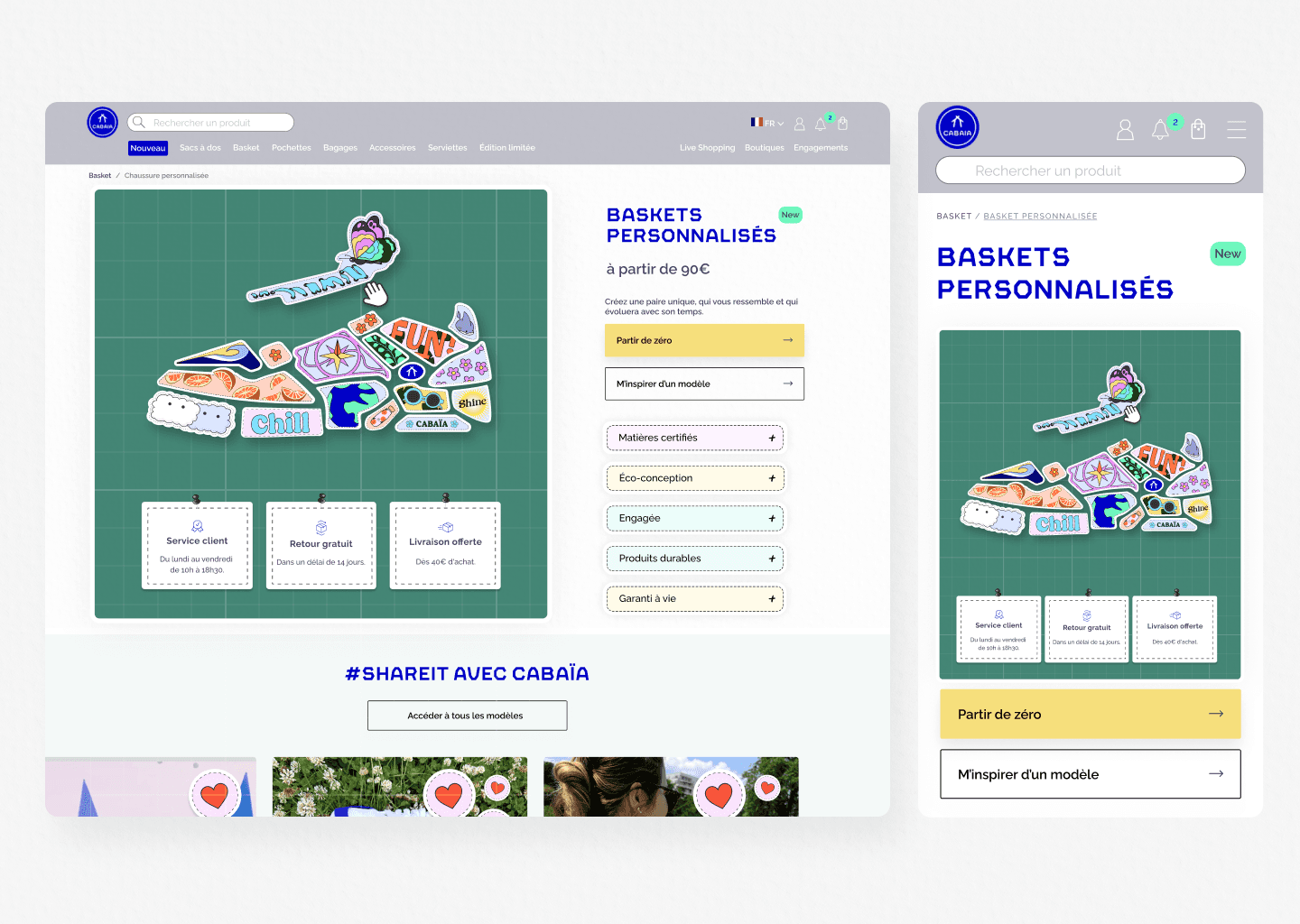The image size is (1300, 924).
Task: Click BASKET PERSONNALISÉE breadcrumb in mobile view
Action: click(x=1040, y=217)
